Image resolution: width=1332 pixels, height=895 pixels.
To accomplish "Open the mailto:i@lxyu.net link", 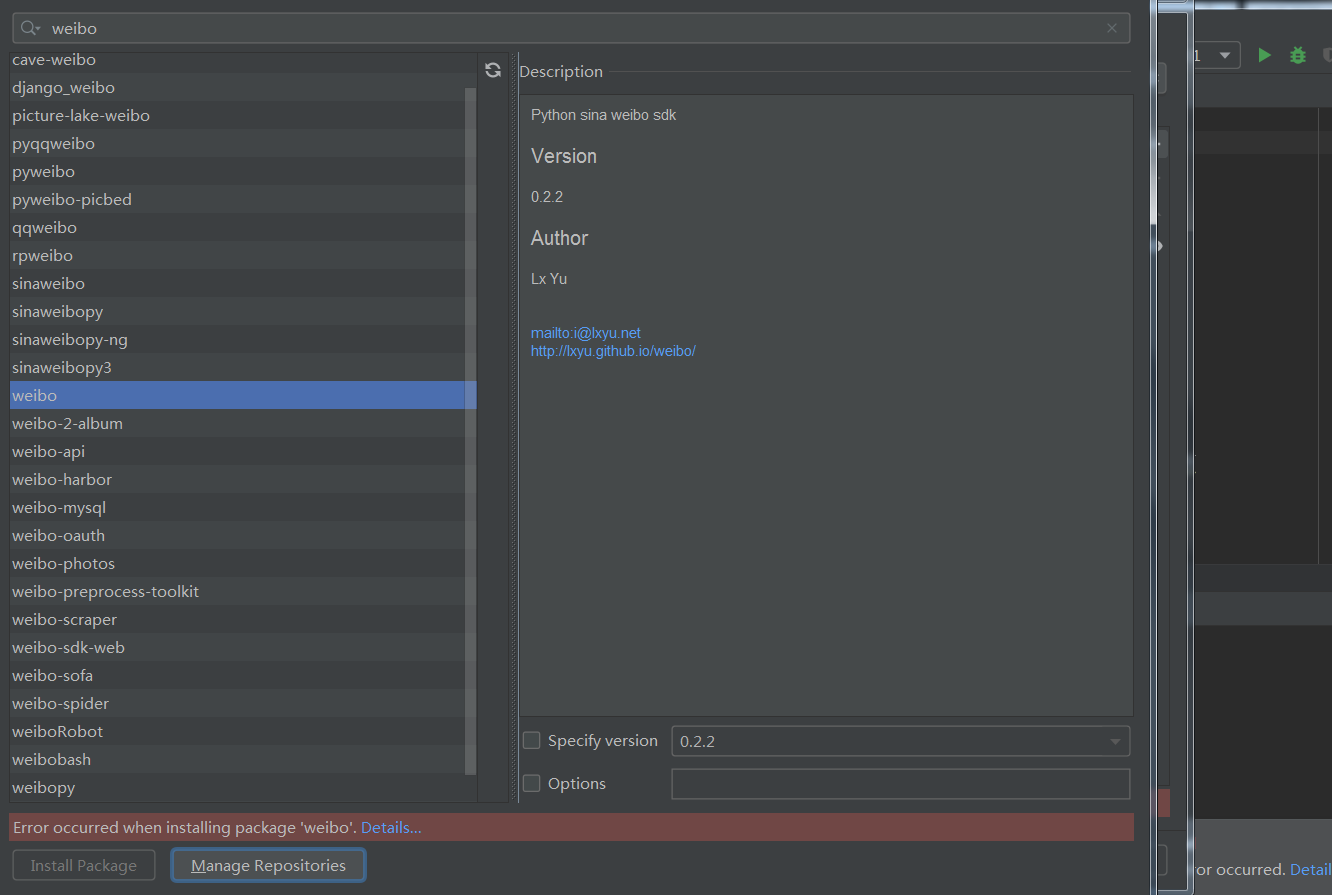I will pyautogui.click(x=586, y=333).
